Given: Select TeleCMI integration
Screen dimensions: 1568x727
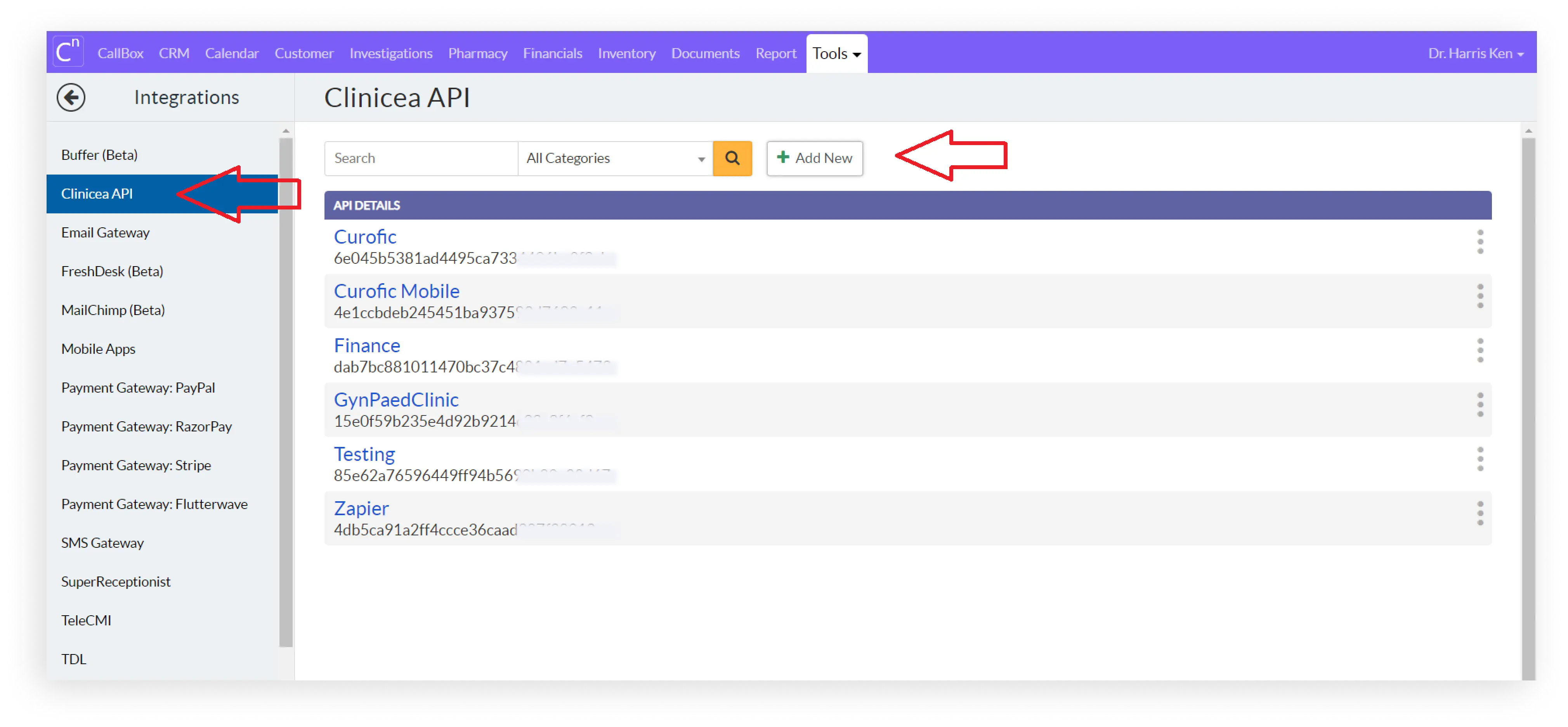Looking at the screenshot, I should [x=162, y=621].
